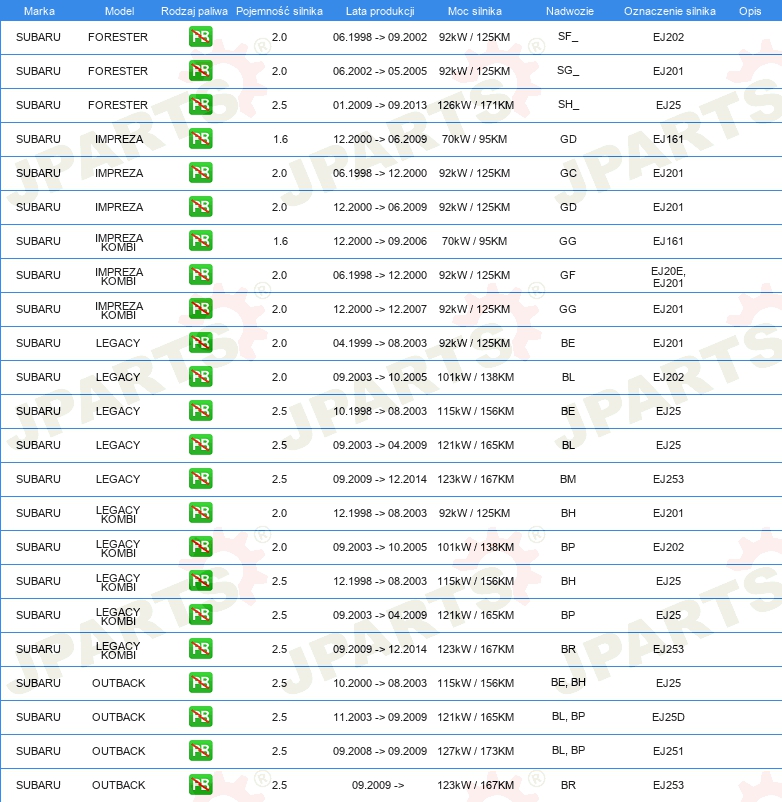Select engine code EJ20E, EJ201 cell
The height and width of the screenshot is (802, 782).
point(668,277)
